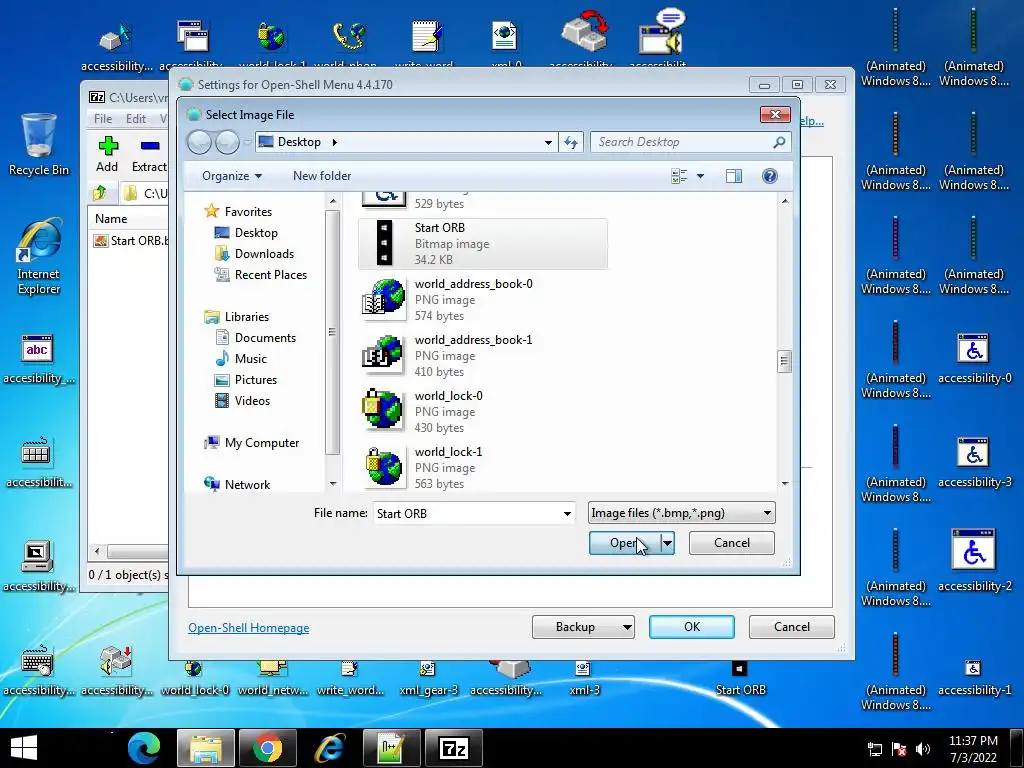The image size is (1024, 768).
Task: Click Add in 7-Zip window
Action: click(x=107, y=155)
